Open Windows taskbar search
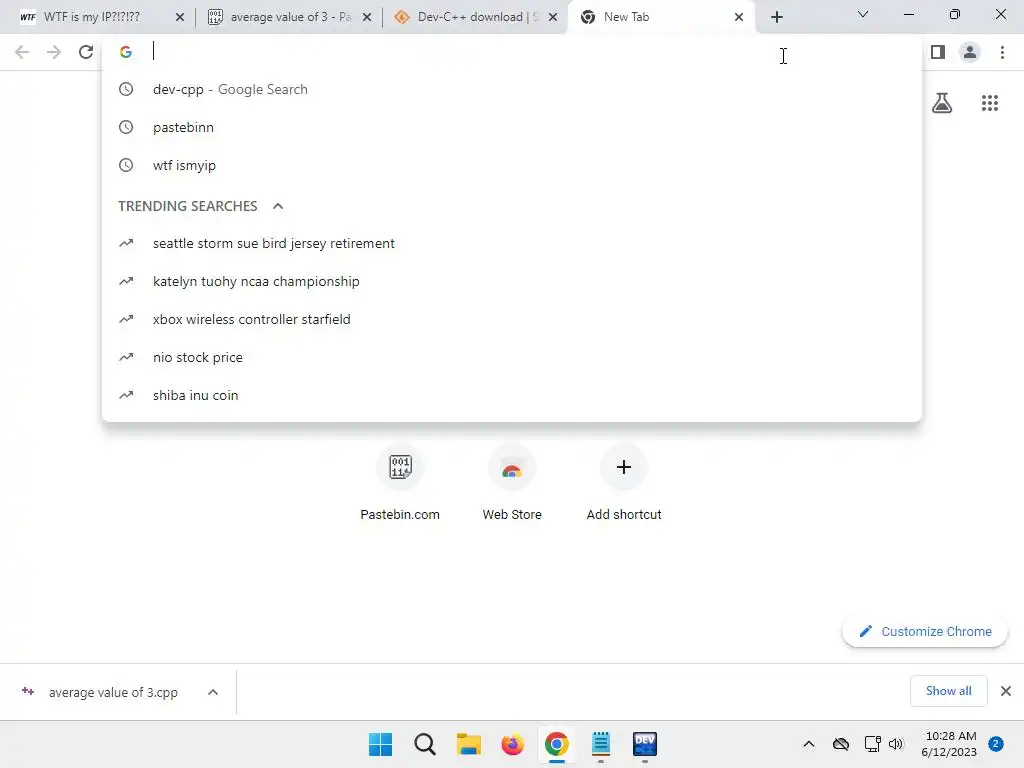The height and width of the screenshot is (768, 1024). tap(424, 744)
